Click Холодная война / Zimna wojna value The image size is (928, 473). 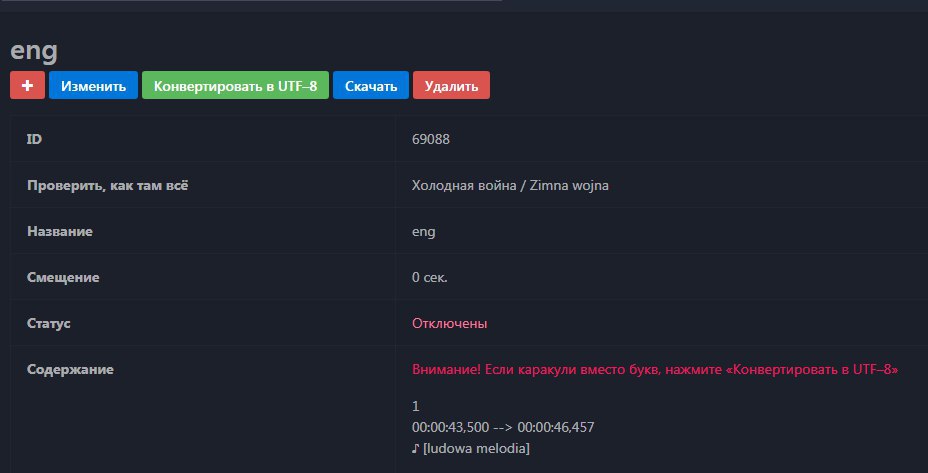pos(510,185)
